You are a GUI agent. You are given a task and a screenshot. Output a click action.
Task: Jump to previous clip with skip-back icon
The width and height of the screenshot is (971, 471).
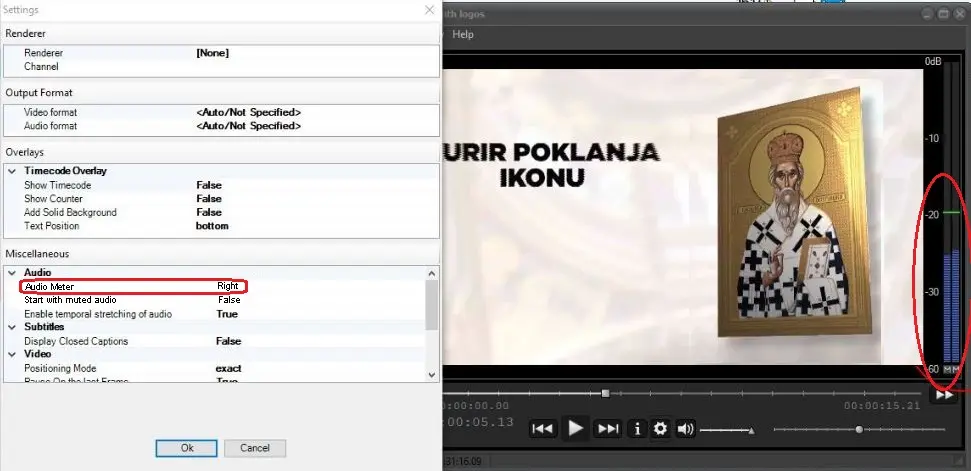click(x=542, y=428)
